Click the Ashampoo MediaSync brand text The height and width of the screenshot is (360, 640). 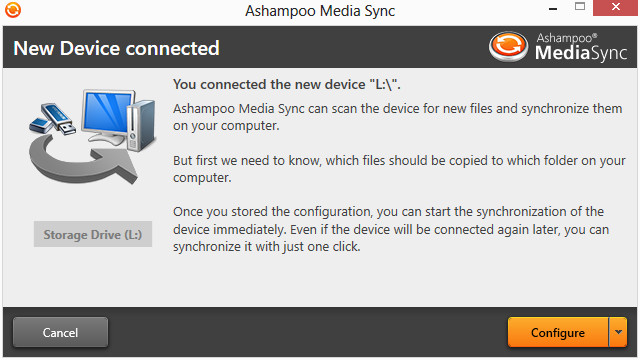pos(581,47)
